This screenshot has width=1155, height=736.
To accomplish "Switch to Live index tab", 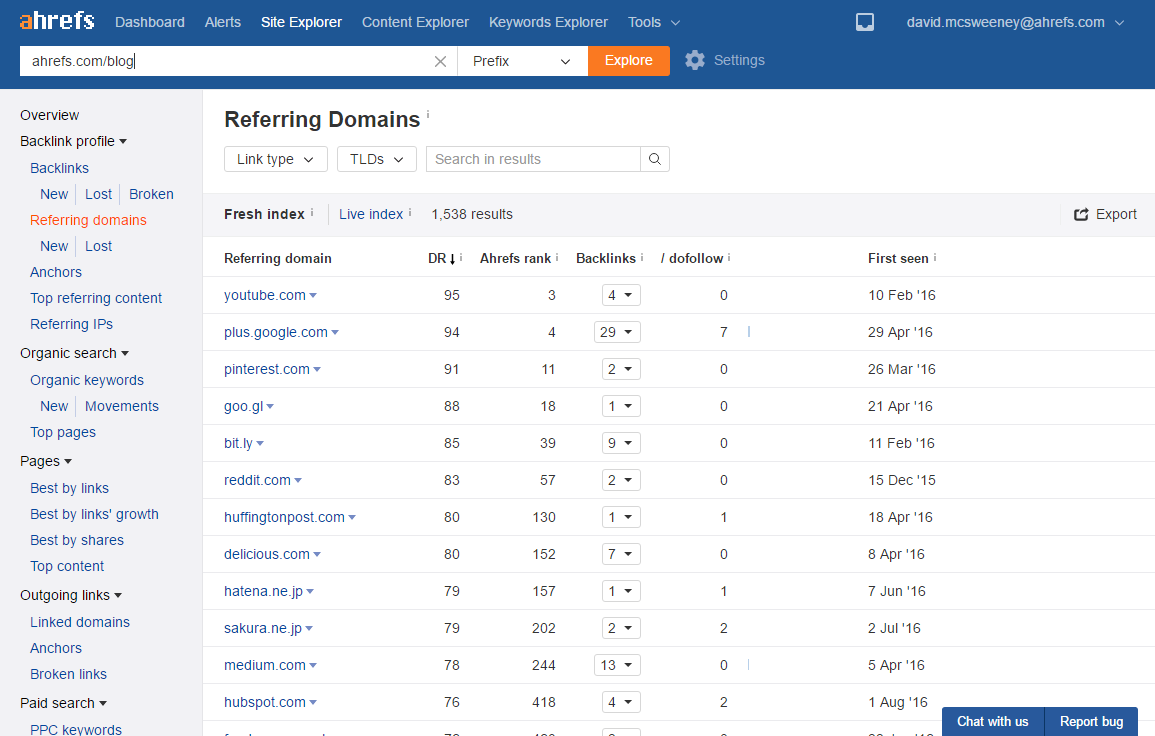I will pos(371,214).
